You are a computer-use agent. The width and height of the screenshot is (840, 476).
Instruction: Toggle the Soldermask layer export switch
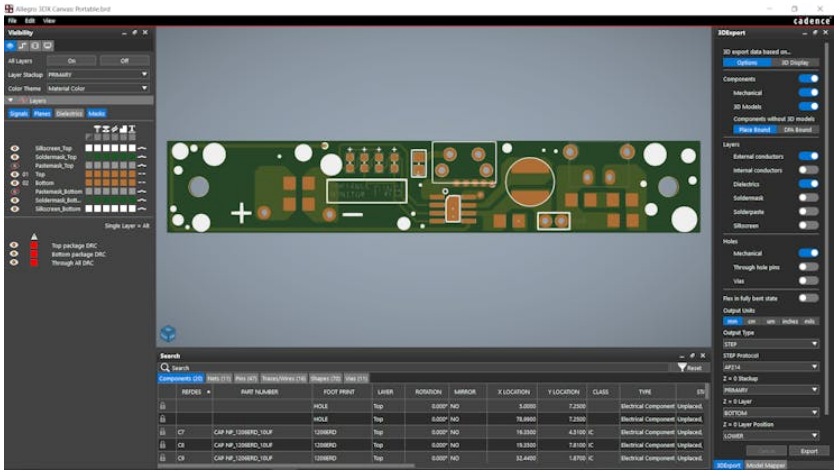click(x=808, y=198)
